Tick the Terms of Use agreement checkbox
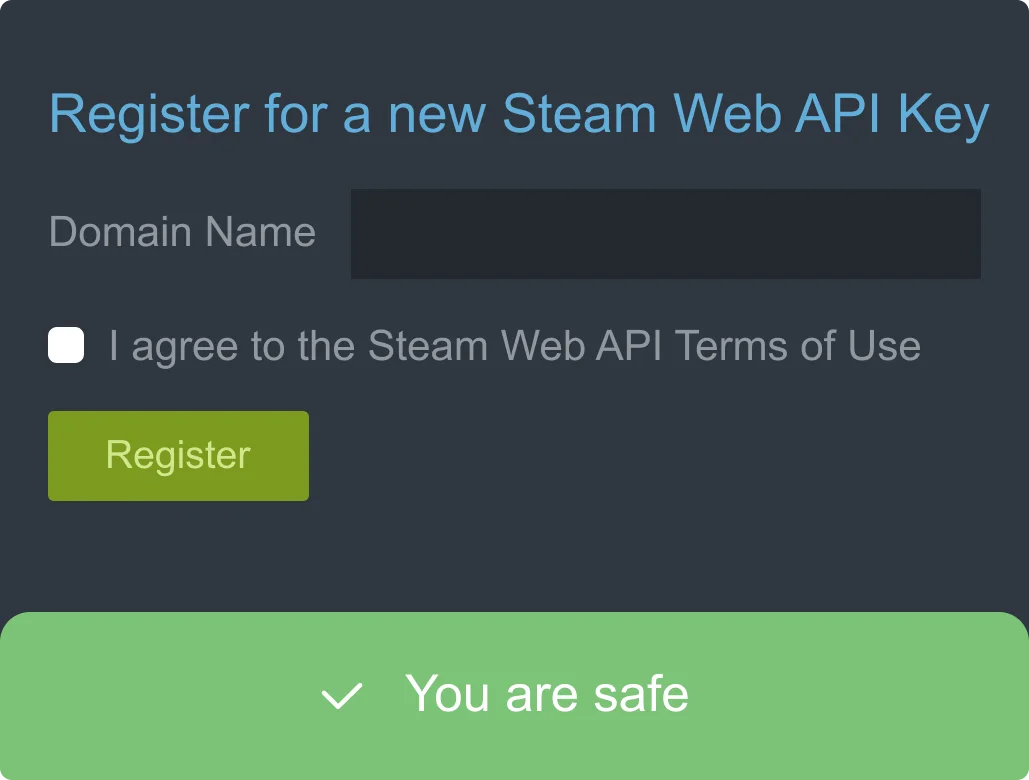This screenshot has height=780, width=1029. tap(66, 346)
